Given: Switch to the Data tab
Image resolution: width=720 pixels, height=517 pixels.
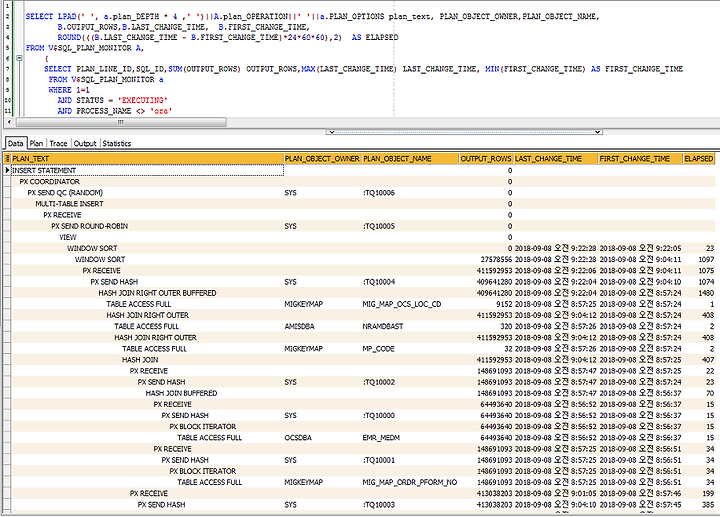Looking at the screenshot, I should pyautogui.click(x=15, y=143).
